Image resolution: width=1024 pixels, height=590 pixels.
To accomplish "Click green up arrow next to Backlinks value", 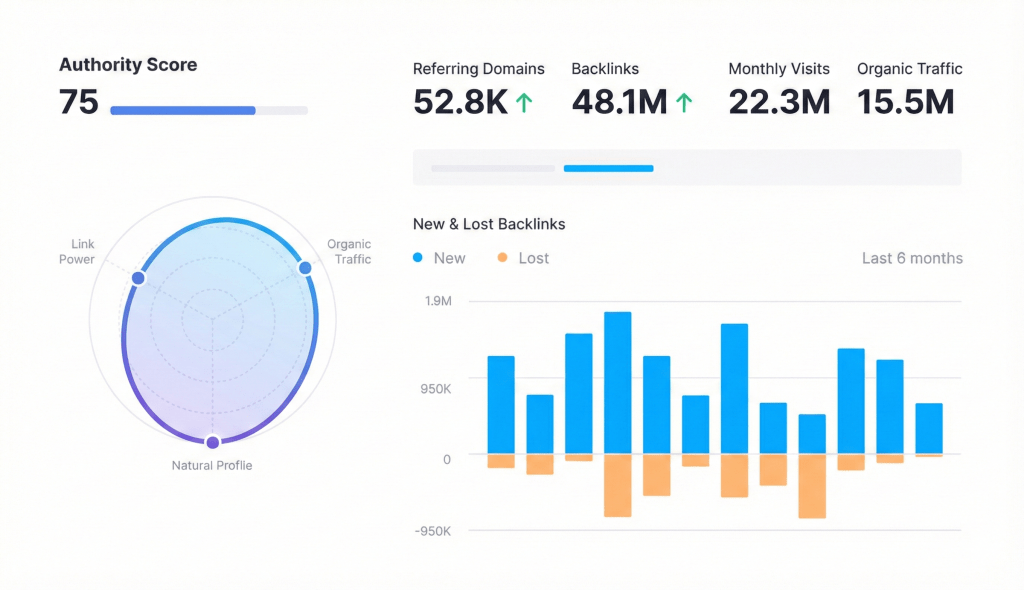I will pos(684,102).
